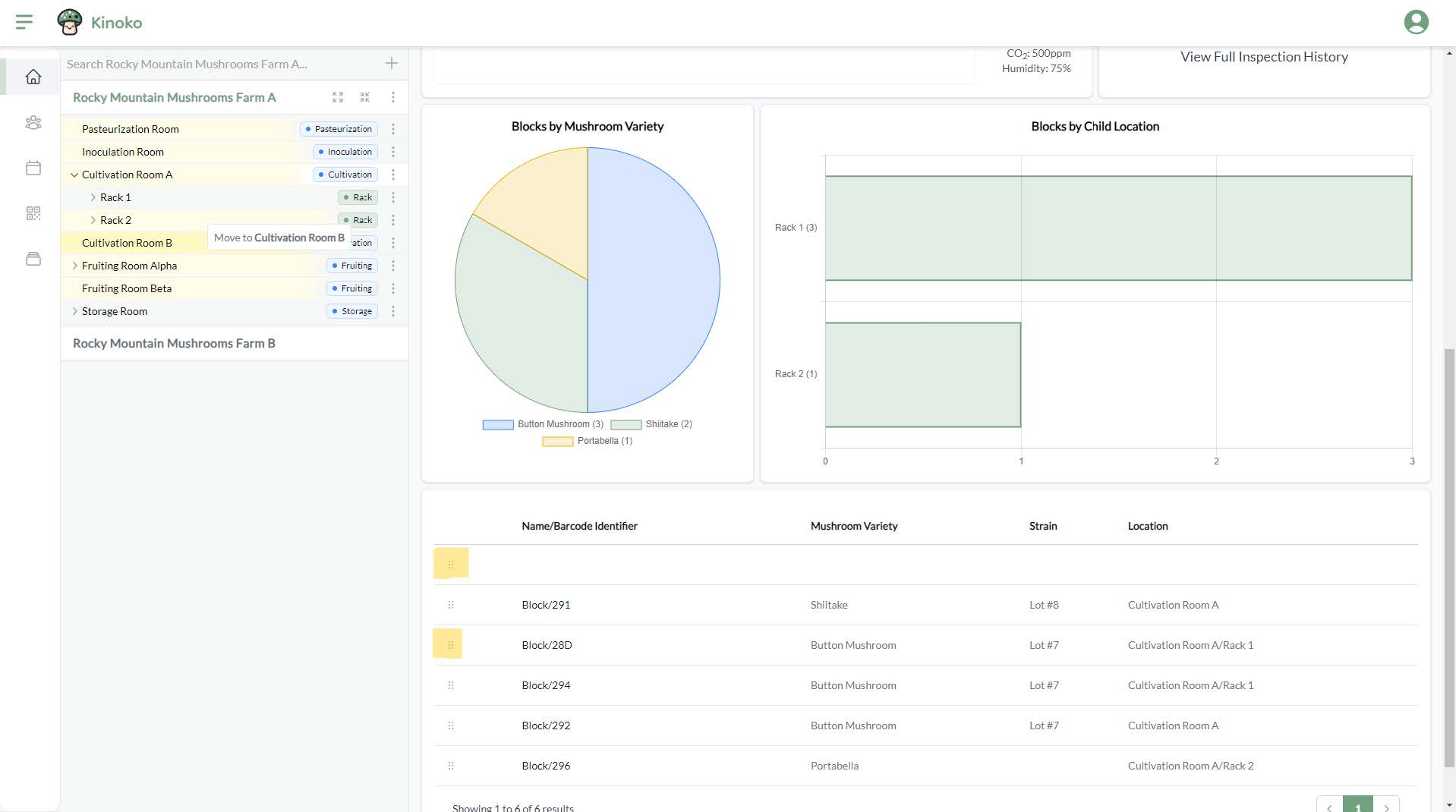This screenshot has height=812, width=1456.
Task: Toggle Shiitake legend entry in pie chart
Action: tap(651, 424)
